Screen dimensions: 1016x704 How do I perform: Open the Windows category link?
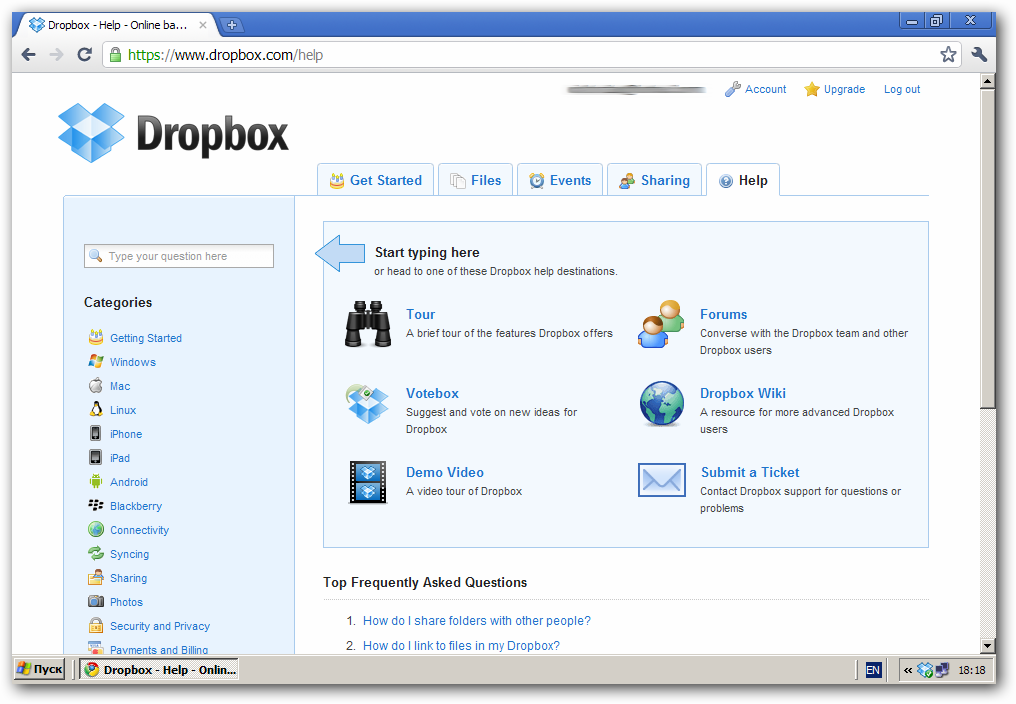pos(133,362)
